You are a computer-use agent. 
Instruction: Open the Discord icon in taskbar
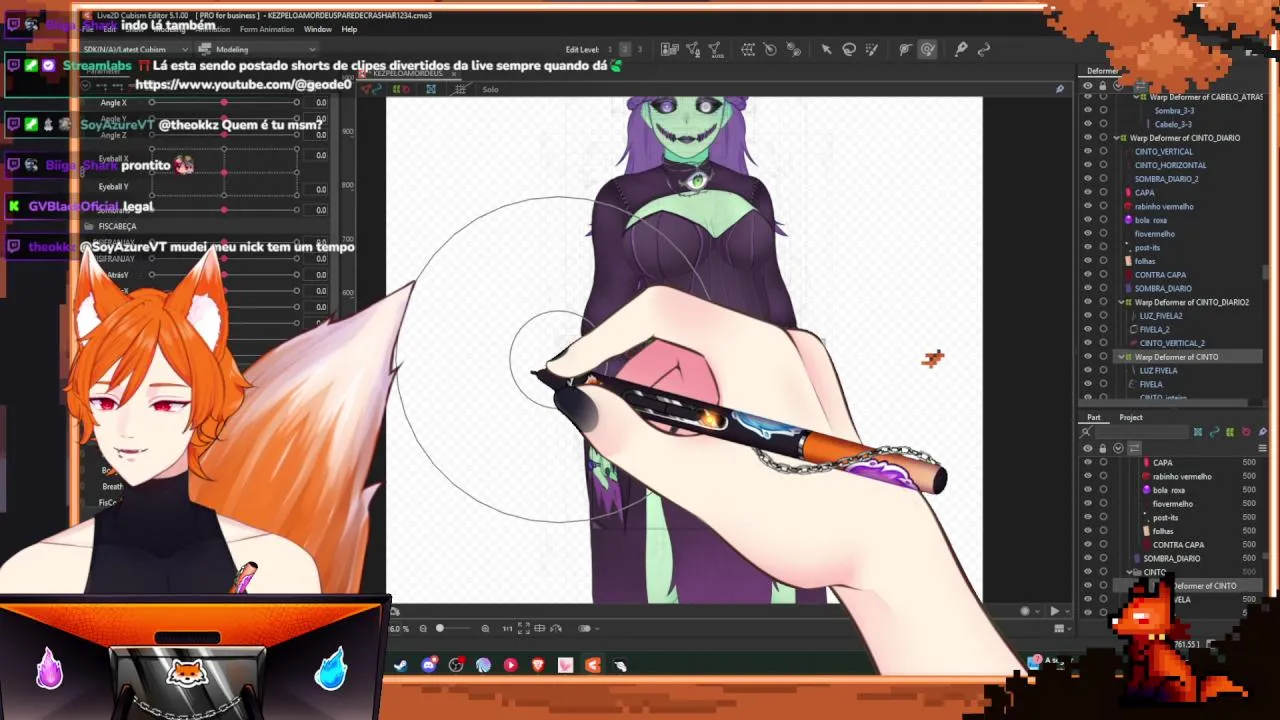429,665
